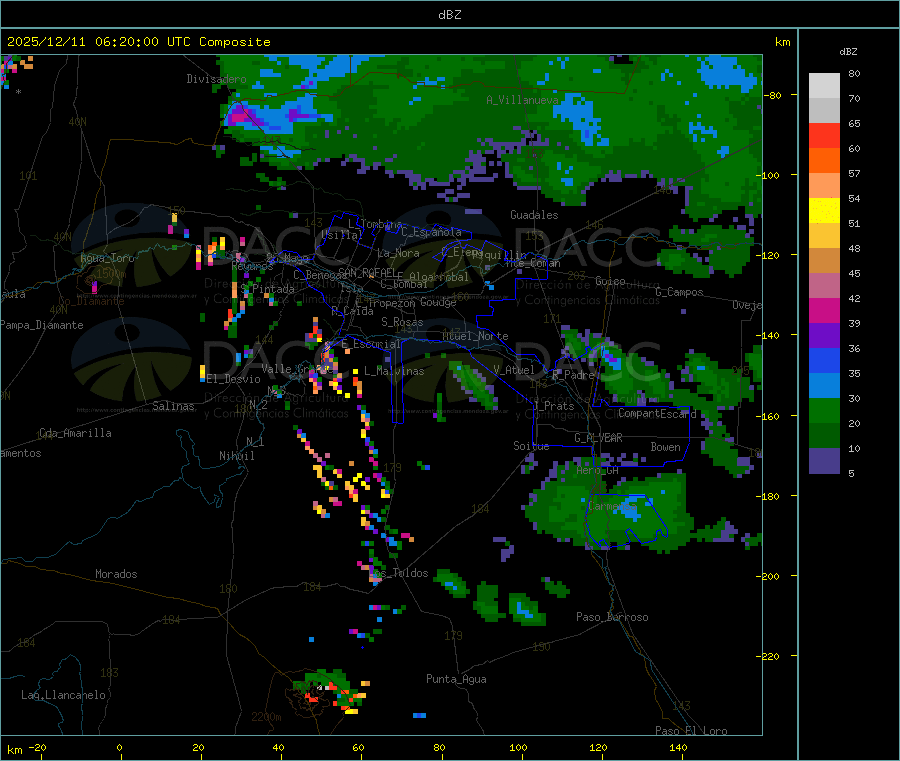Select the 'Guadales' place label

pos(534,215)
